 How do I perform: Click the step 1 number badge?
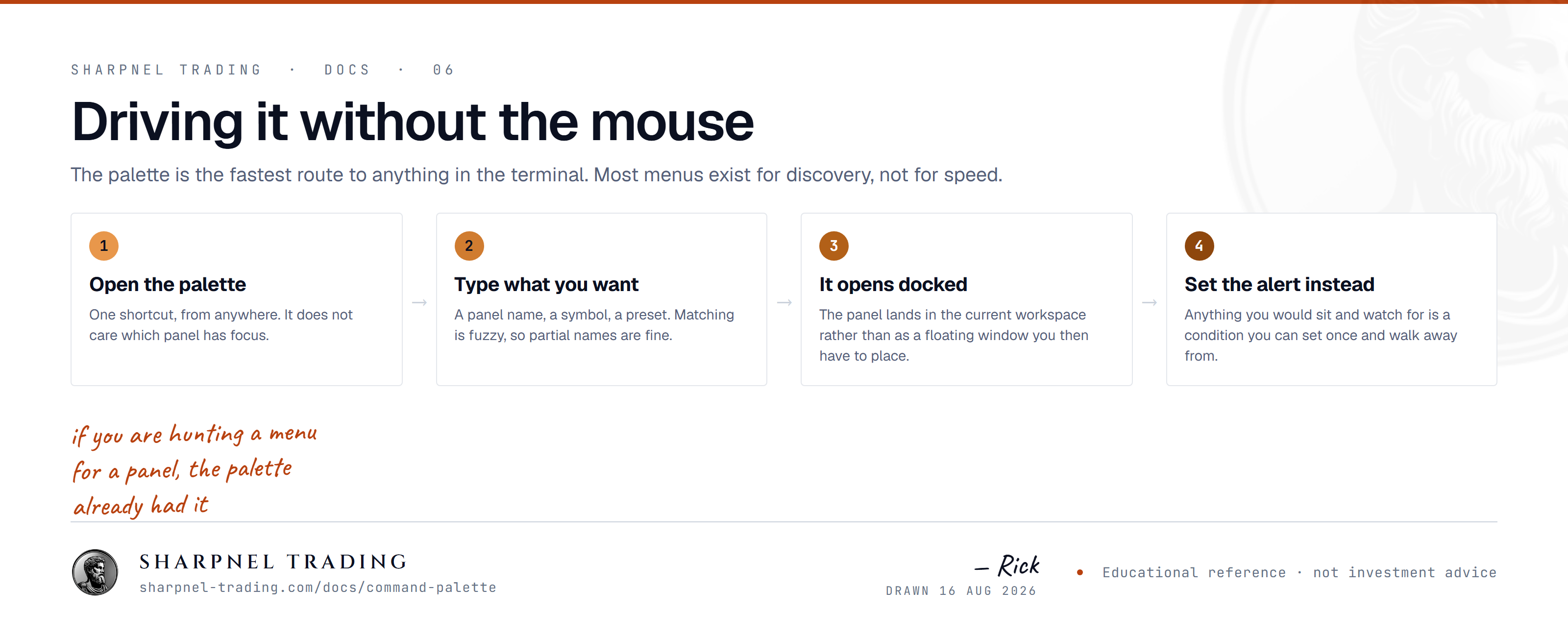103,245
